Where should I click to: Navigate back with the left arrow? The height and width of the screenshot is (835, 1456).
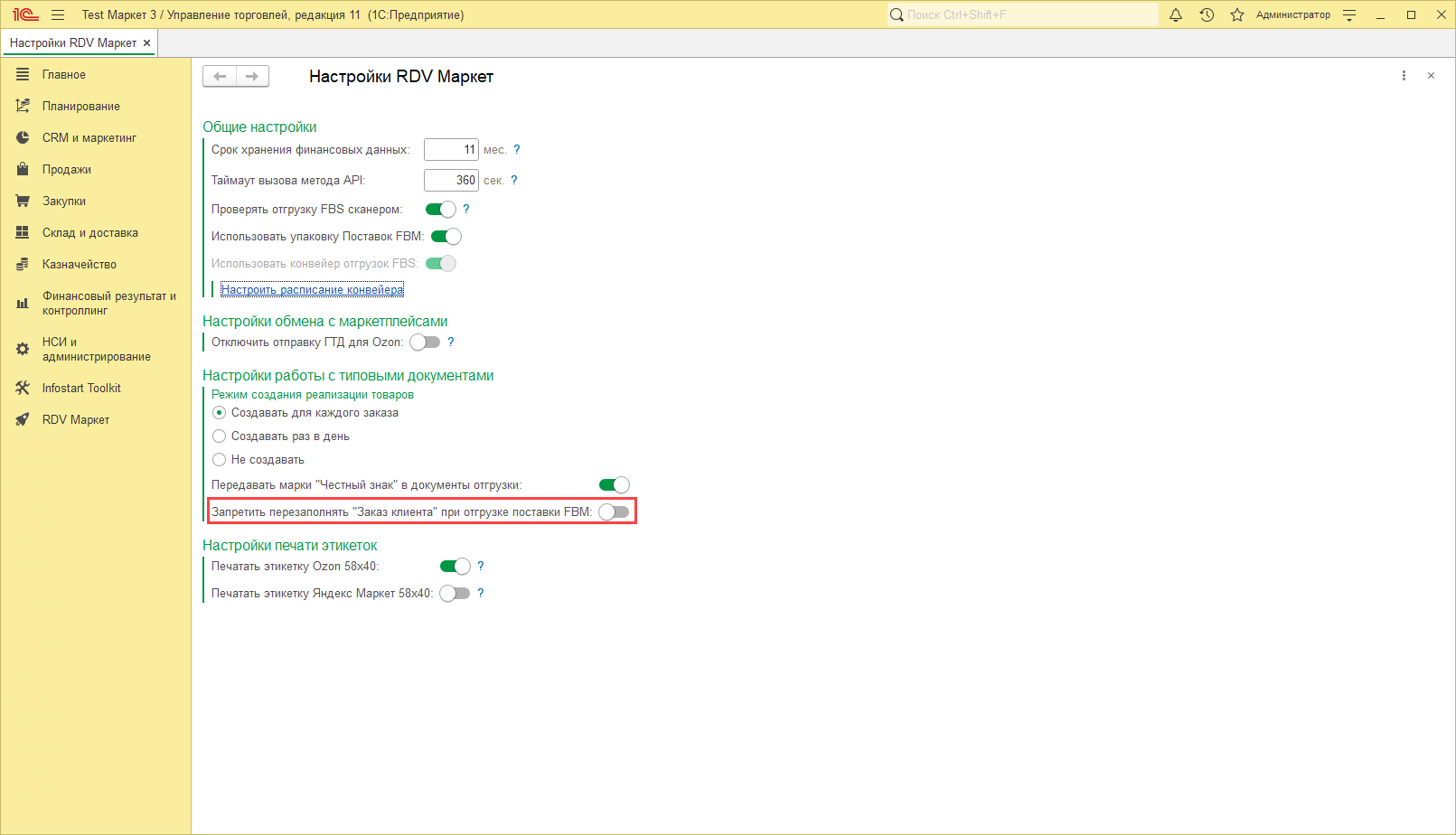coord(220,76)
